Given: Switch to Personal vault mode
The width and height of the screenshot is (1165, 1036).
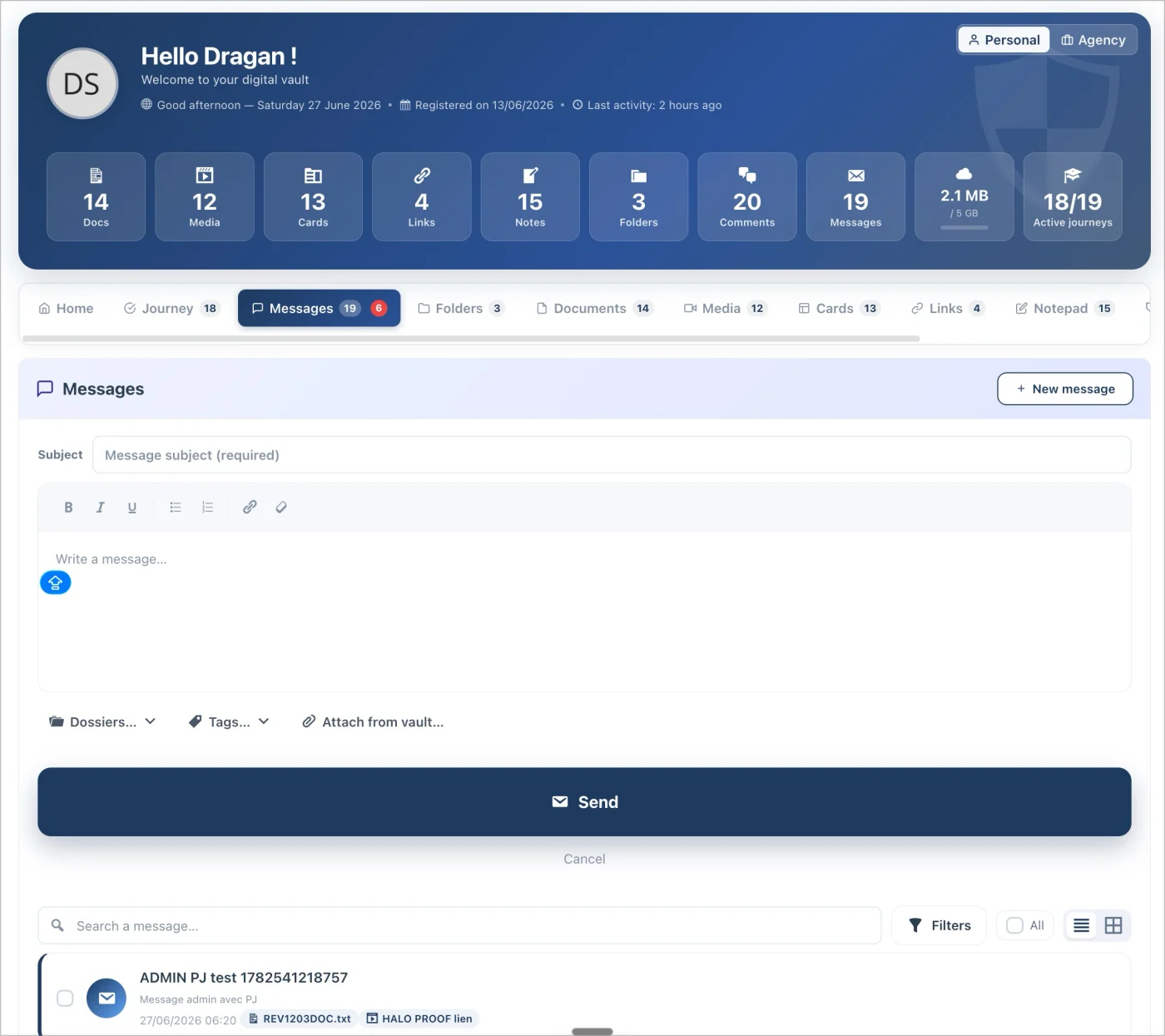Looking at the screenshot, I should point(1004,40).
